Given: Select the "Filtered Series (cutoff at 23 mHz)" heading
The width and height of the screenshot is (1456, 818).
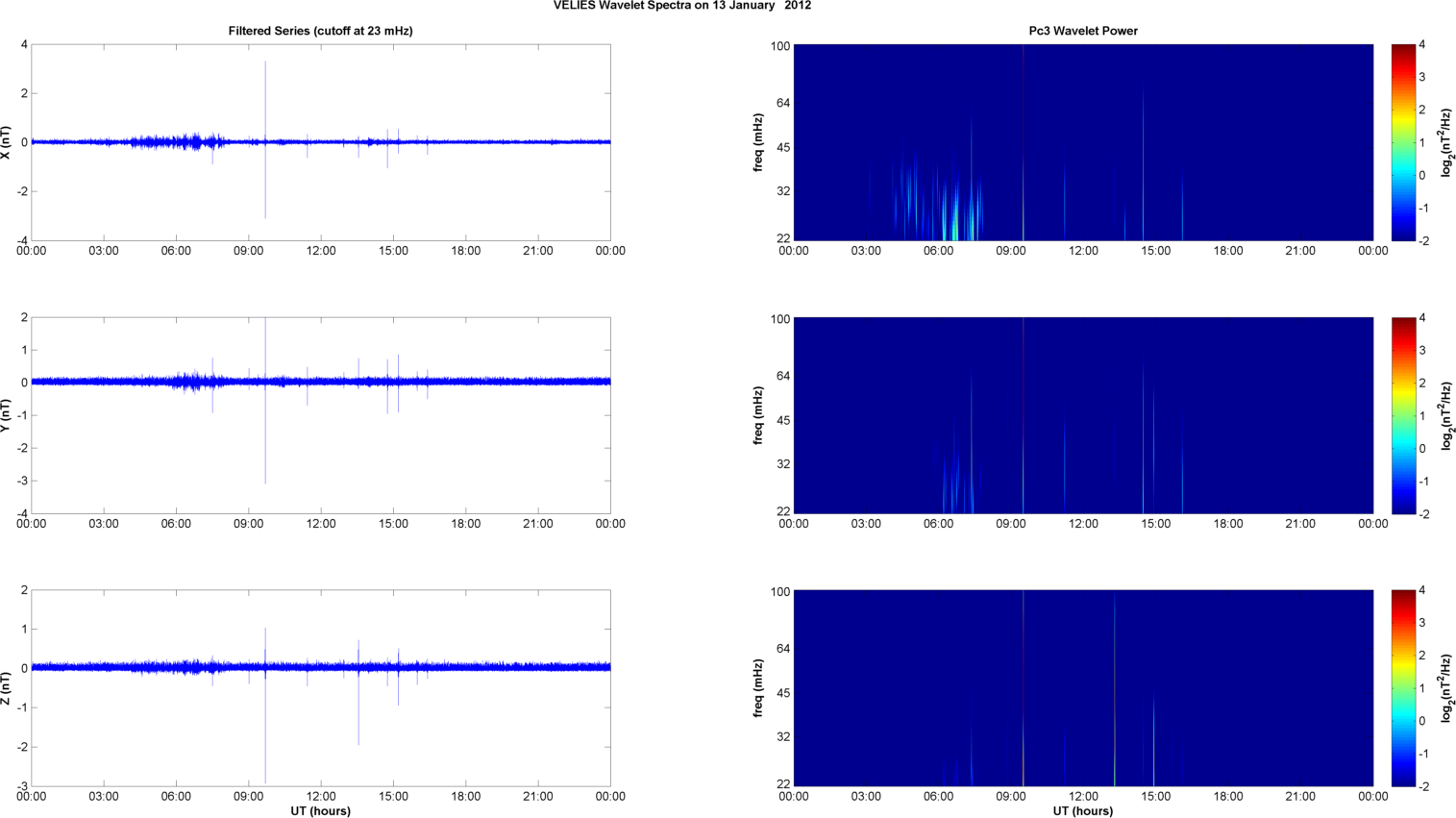Looking at the screenshot, I should (320, 31).
